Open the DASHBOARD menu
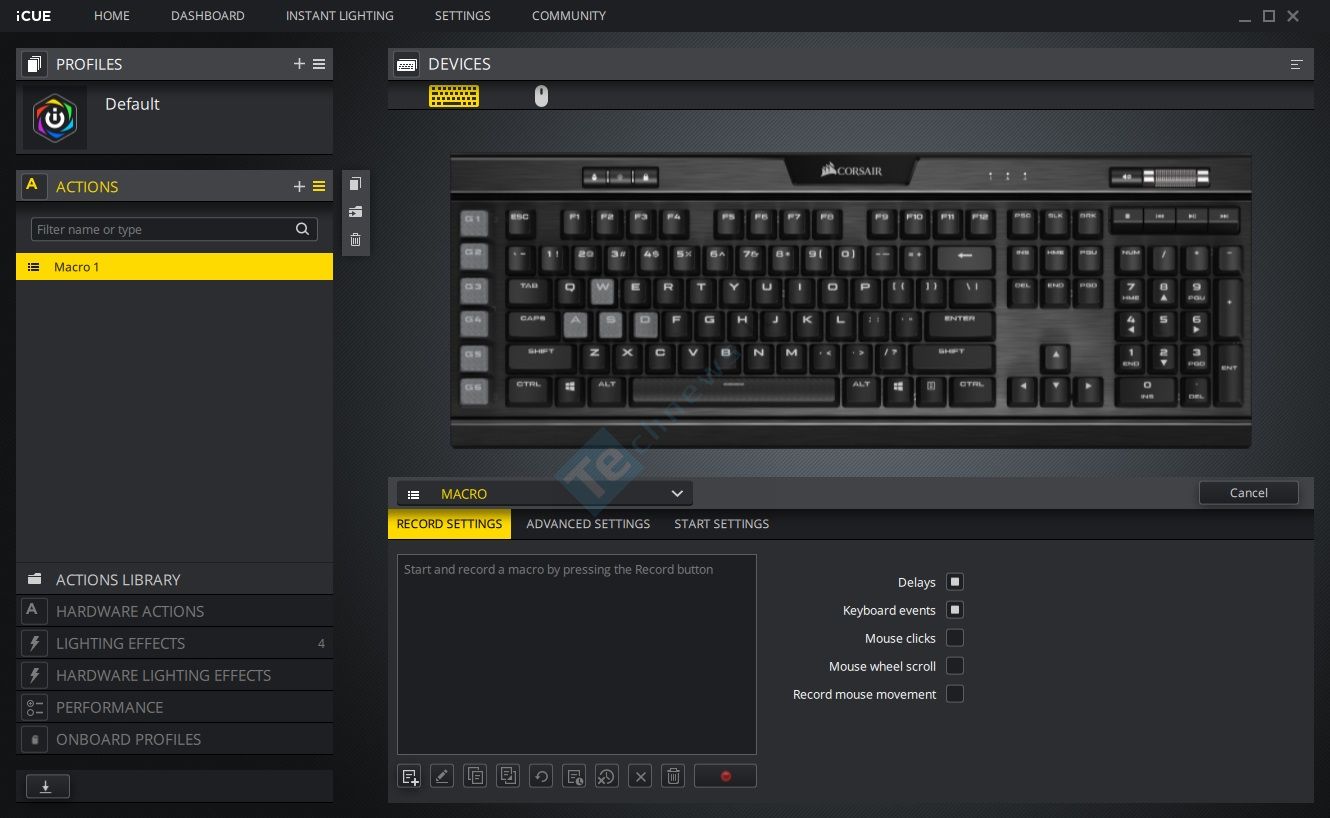 (208, 16)
